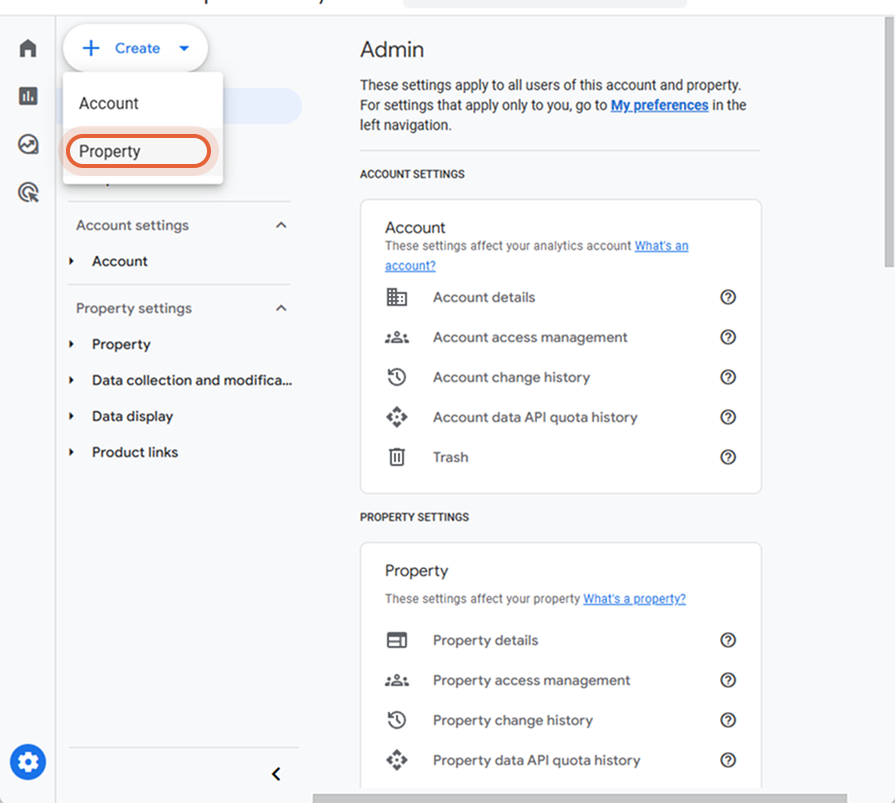
Task: Expand the Account tree item arrow
Action: coord(71,261)
